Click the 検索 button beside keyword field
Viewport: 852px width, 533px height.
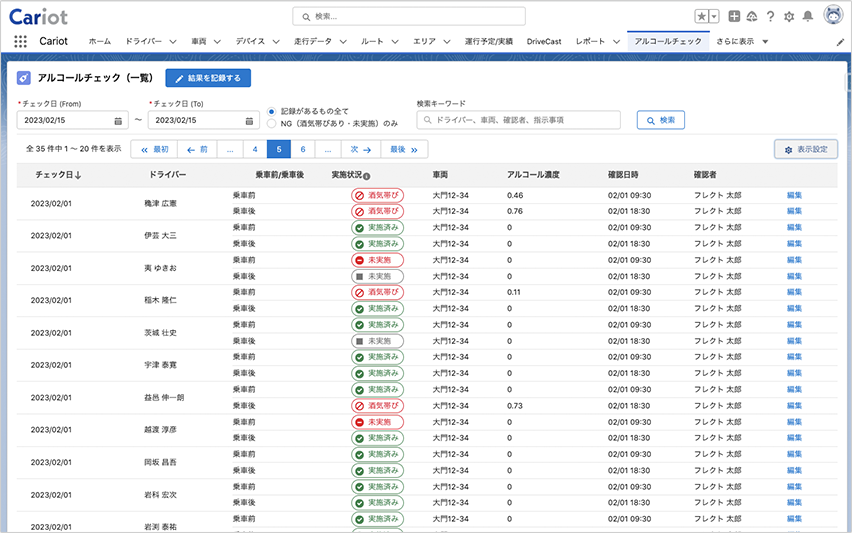tap(660, 120)
